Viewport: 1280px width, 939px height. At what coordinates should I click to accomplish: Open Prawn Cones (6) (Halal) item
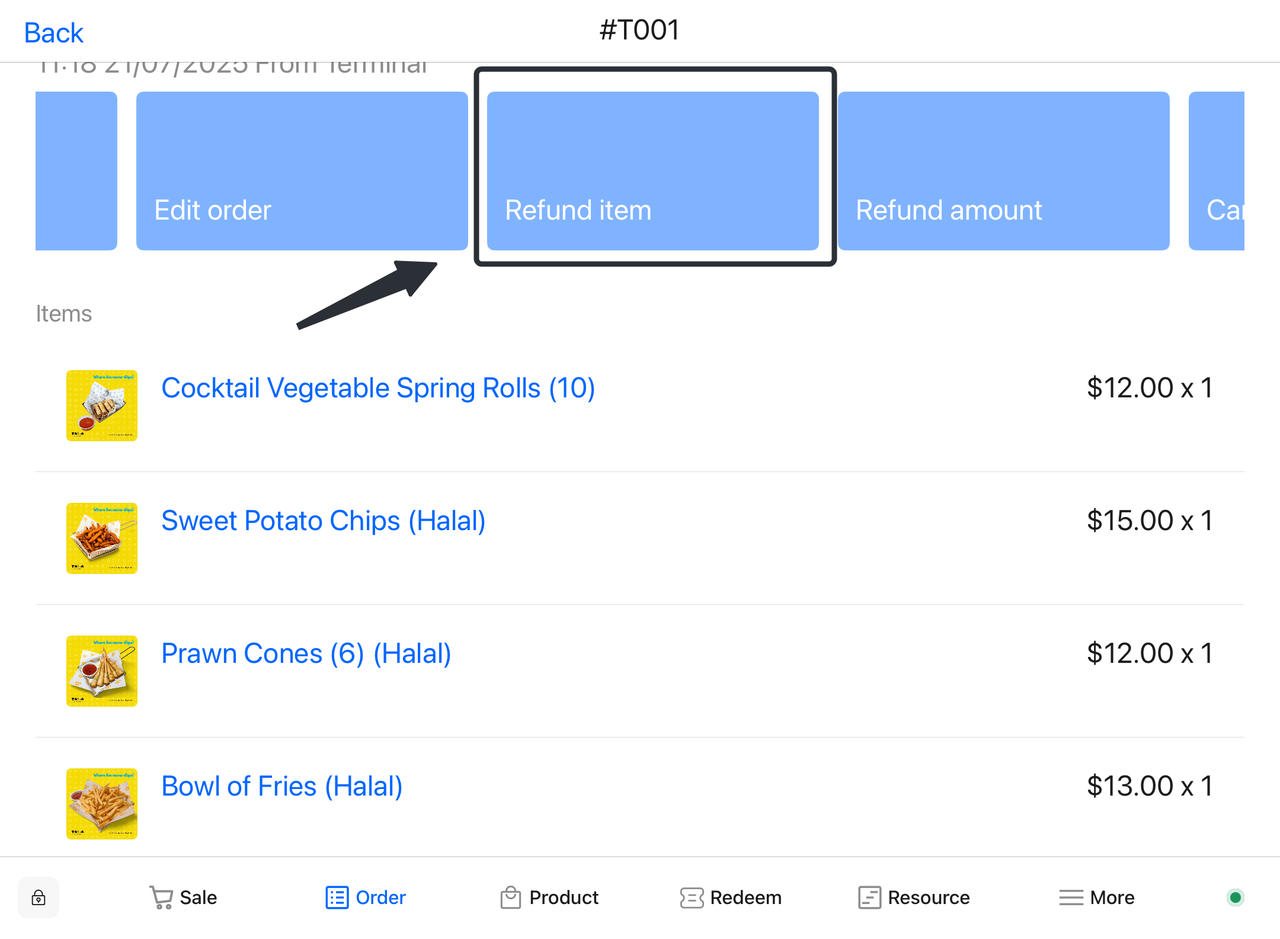coord(306,654)
